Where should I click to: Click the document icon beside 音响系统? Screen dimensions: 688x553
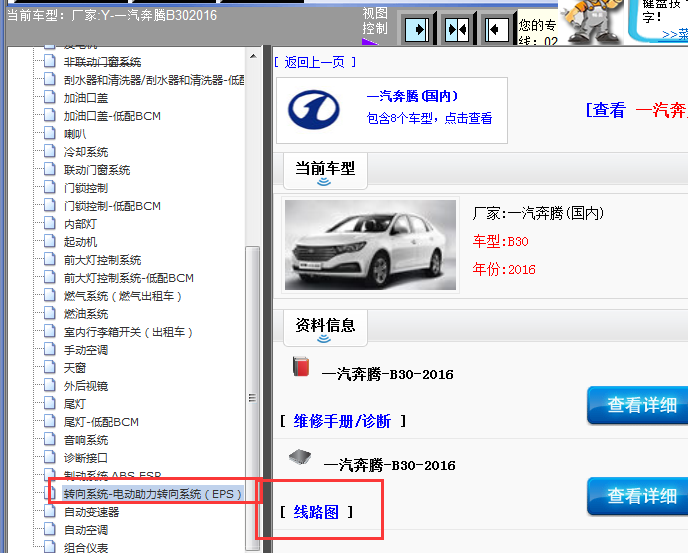click(x=50, y=439)
